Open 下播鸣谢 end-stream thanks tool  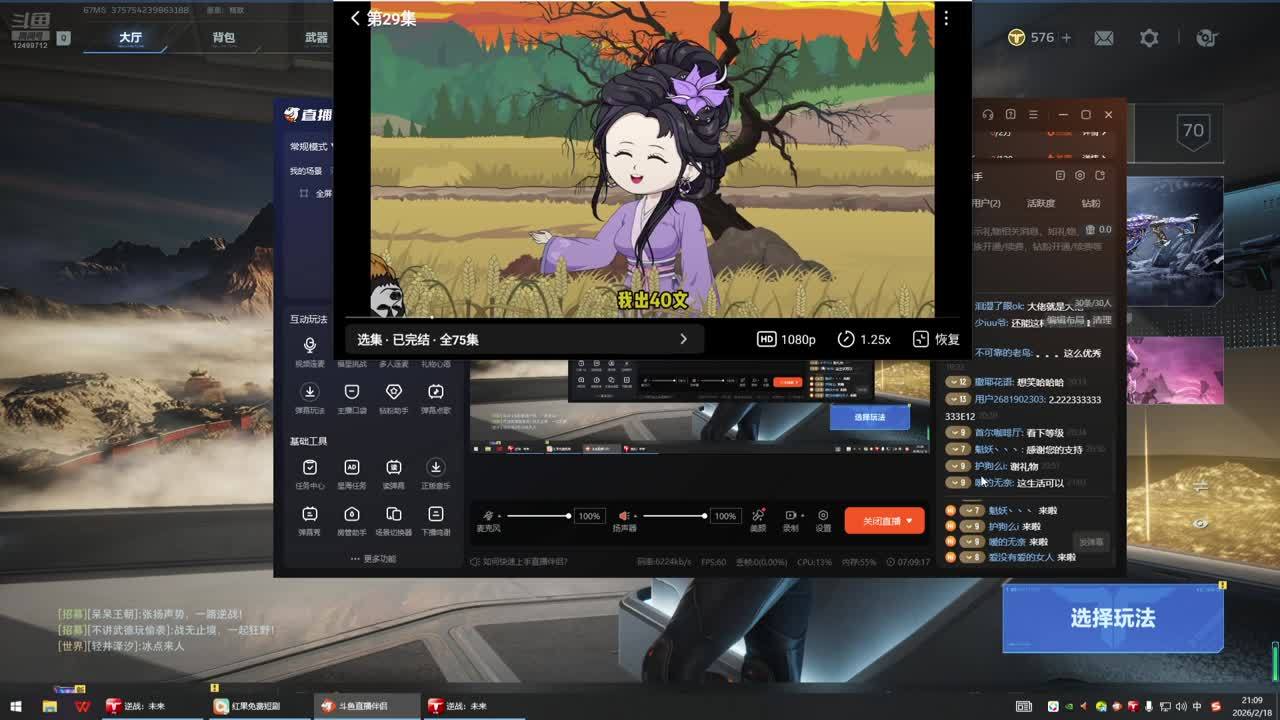pos(436,520)
